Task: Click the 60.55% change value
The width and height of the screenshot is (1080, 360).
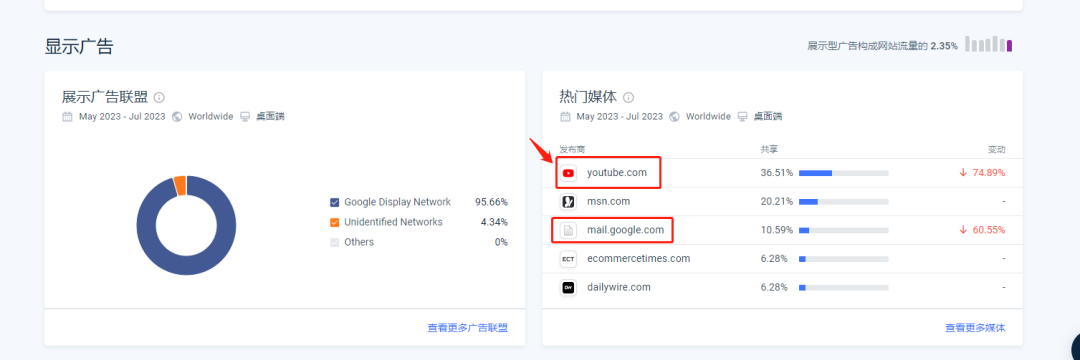Action: tap(988, 230)
